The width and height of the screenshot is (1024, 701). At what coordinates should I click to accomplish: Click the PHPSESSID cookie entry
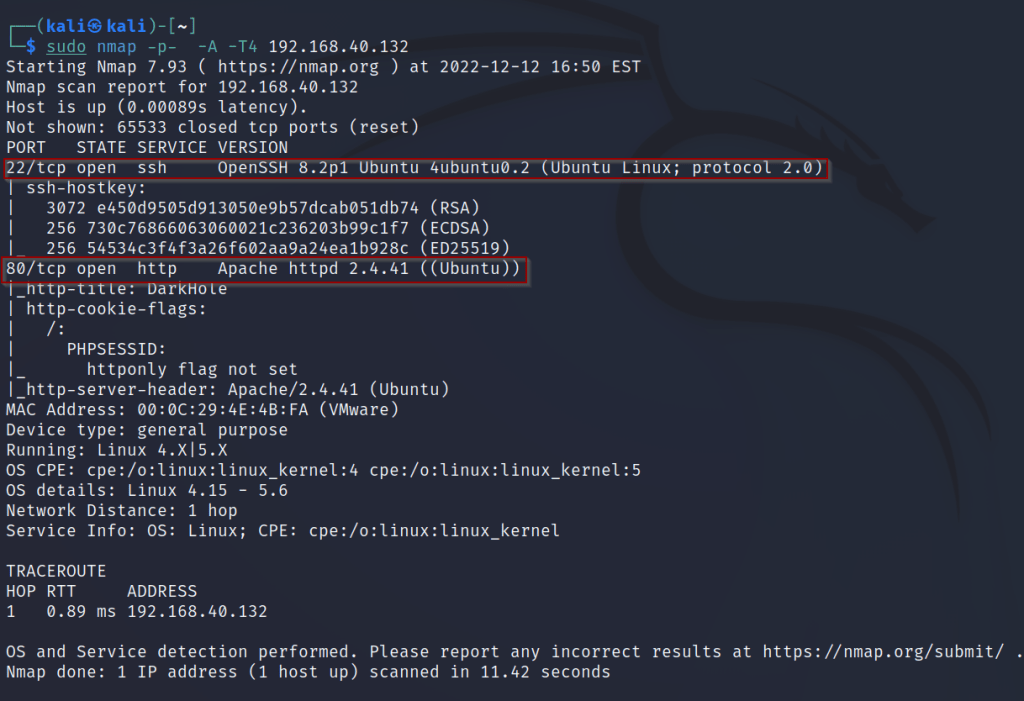pos(116,349)
